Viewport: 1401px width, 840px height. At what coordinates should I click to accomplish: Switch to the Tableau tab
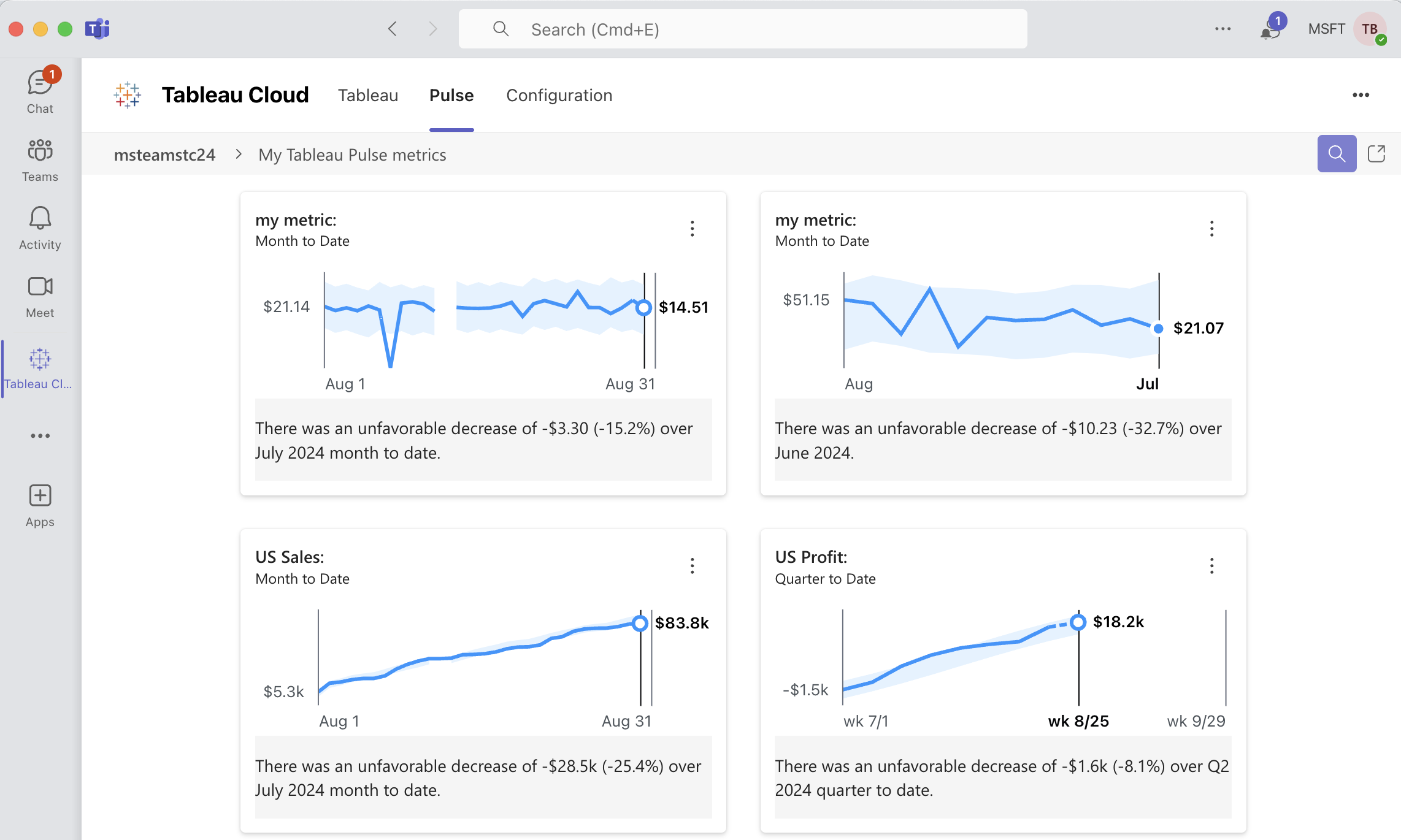368,95
